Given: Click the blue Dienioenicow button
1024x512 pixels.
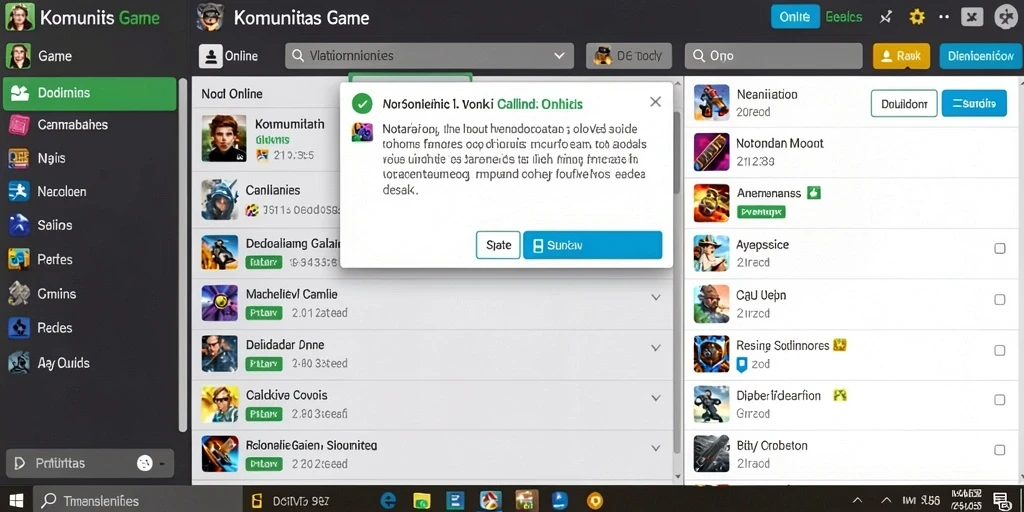Looking at the screenshot, I should pos(980,56).
